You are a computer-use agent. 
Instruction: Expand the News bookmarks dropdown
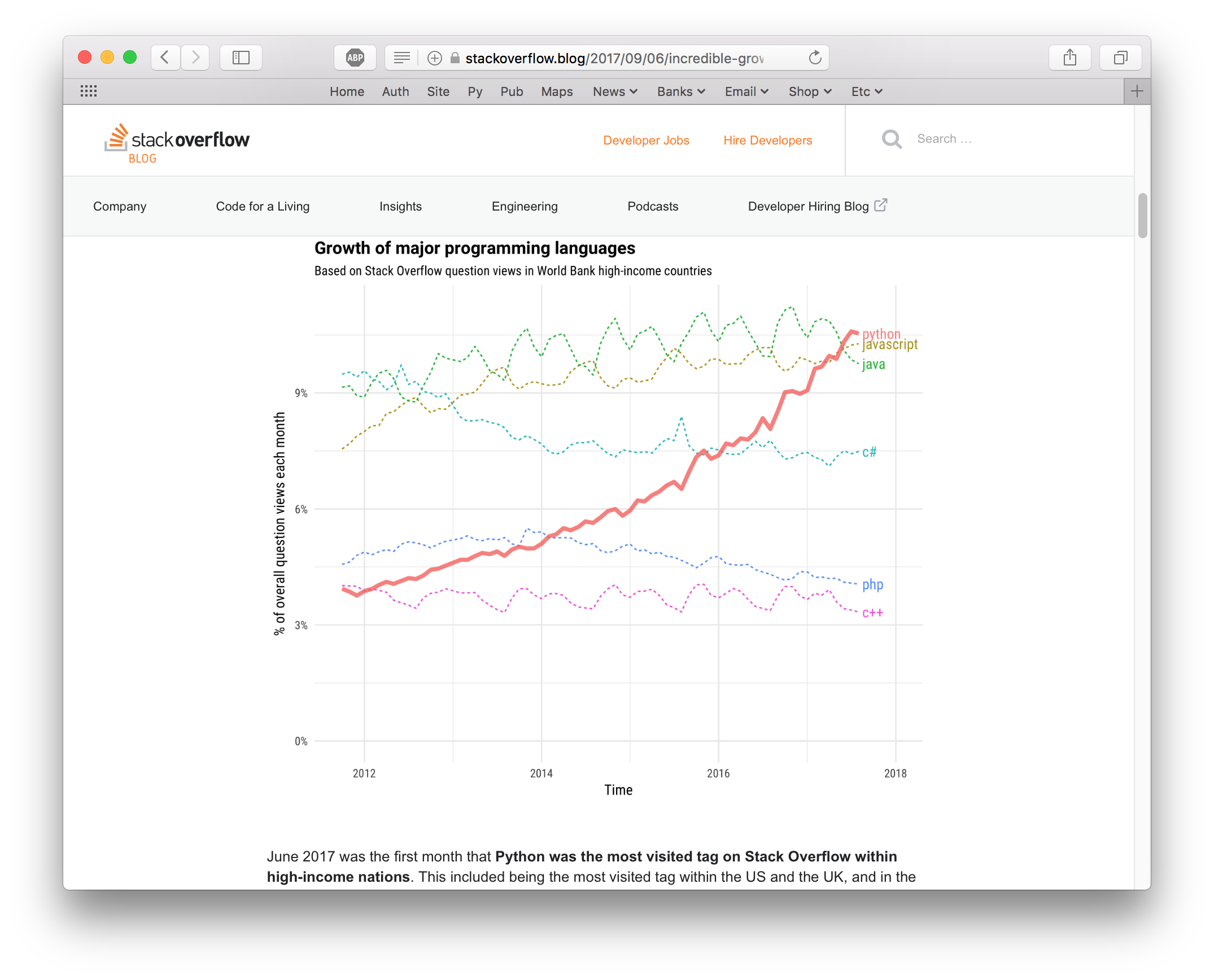(x=615, y=91)
